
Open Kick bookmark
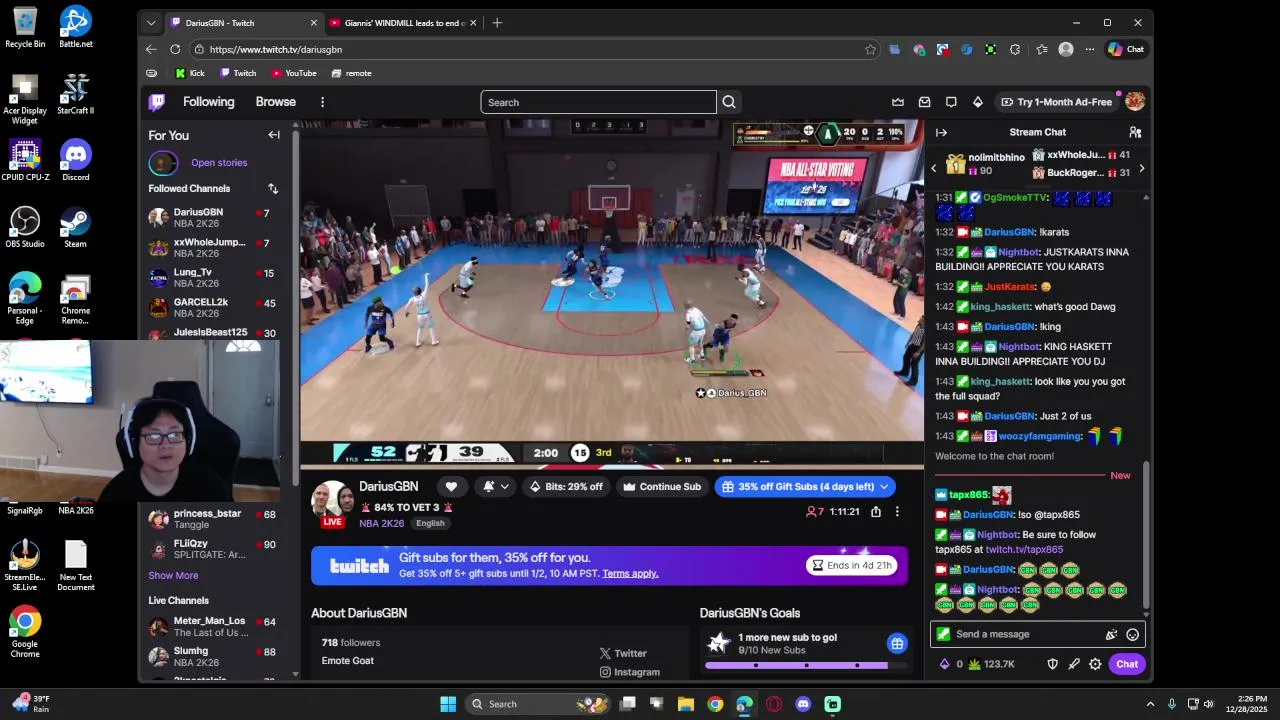point(189,73)
